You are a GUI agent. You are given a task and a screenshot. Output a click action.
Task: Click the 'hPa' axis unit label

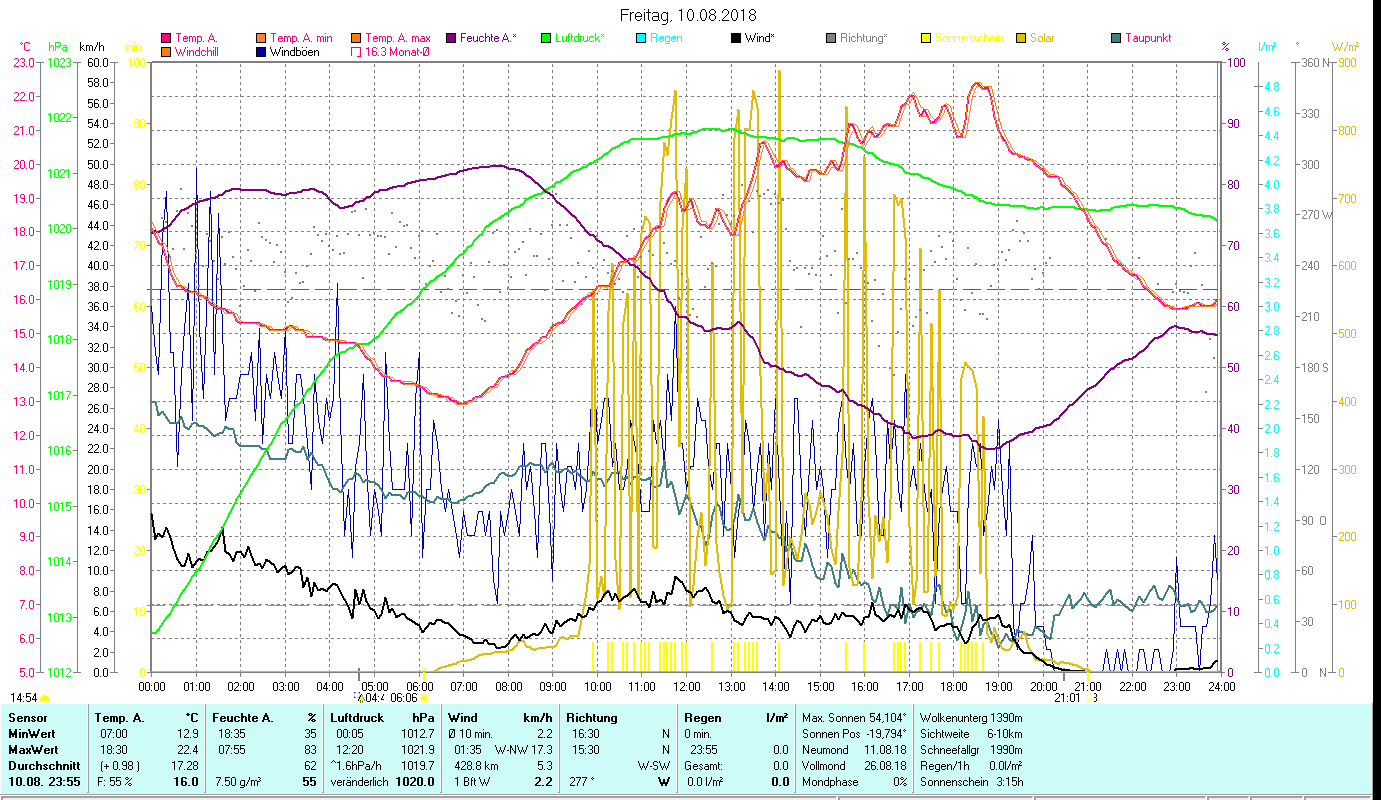[58, 47]
